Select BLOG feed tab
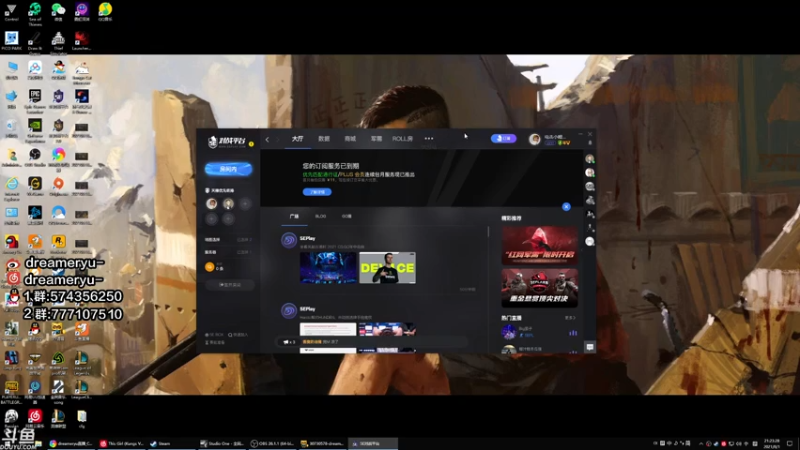The width and height of the screenshot is (800, 450). tap(320, 216)
